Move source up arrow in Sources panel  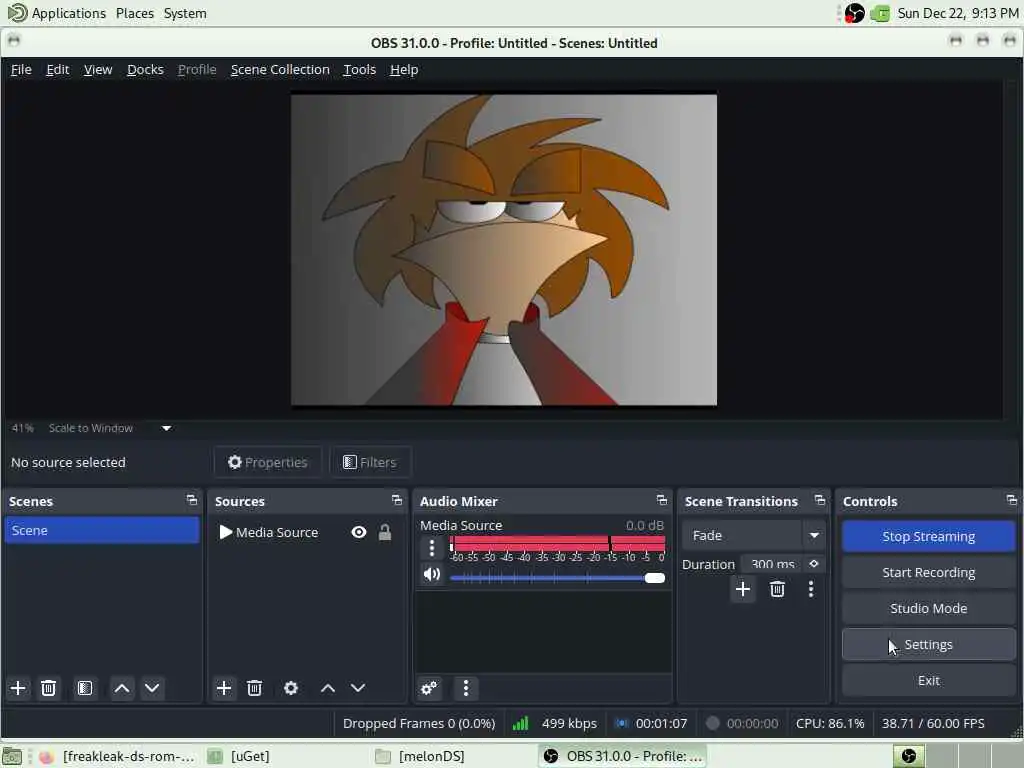point(328,688)
